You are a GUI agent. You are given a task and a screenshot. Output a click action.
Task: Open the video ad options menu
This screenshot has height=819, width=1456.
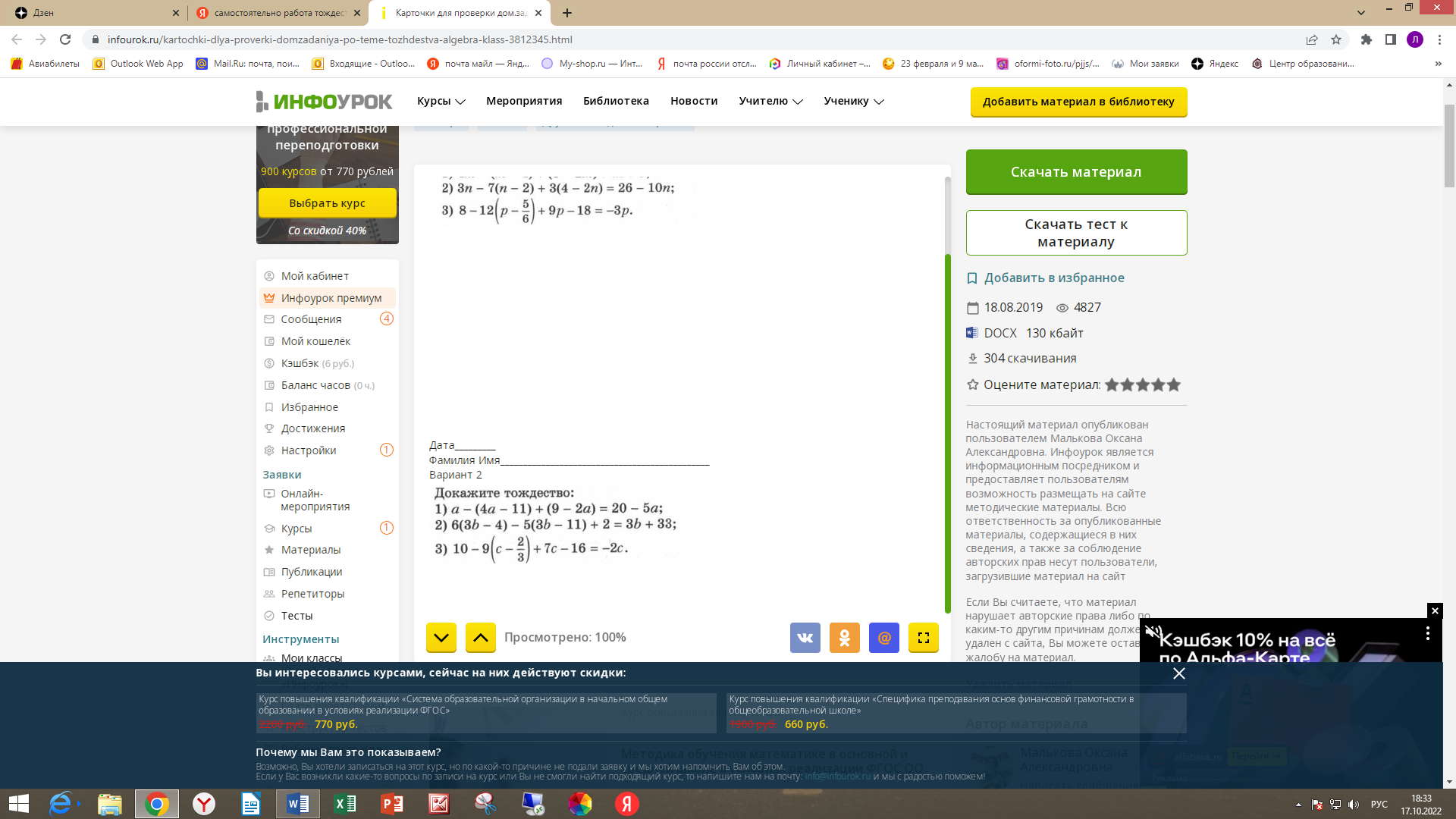point(1428,633)
